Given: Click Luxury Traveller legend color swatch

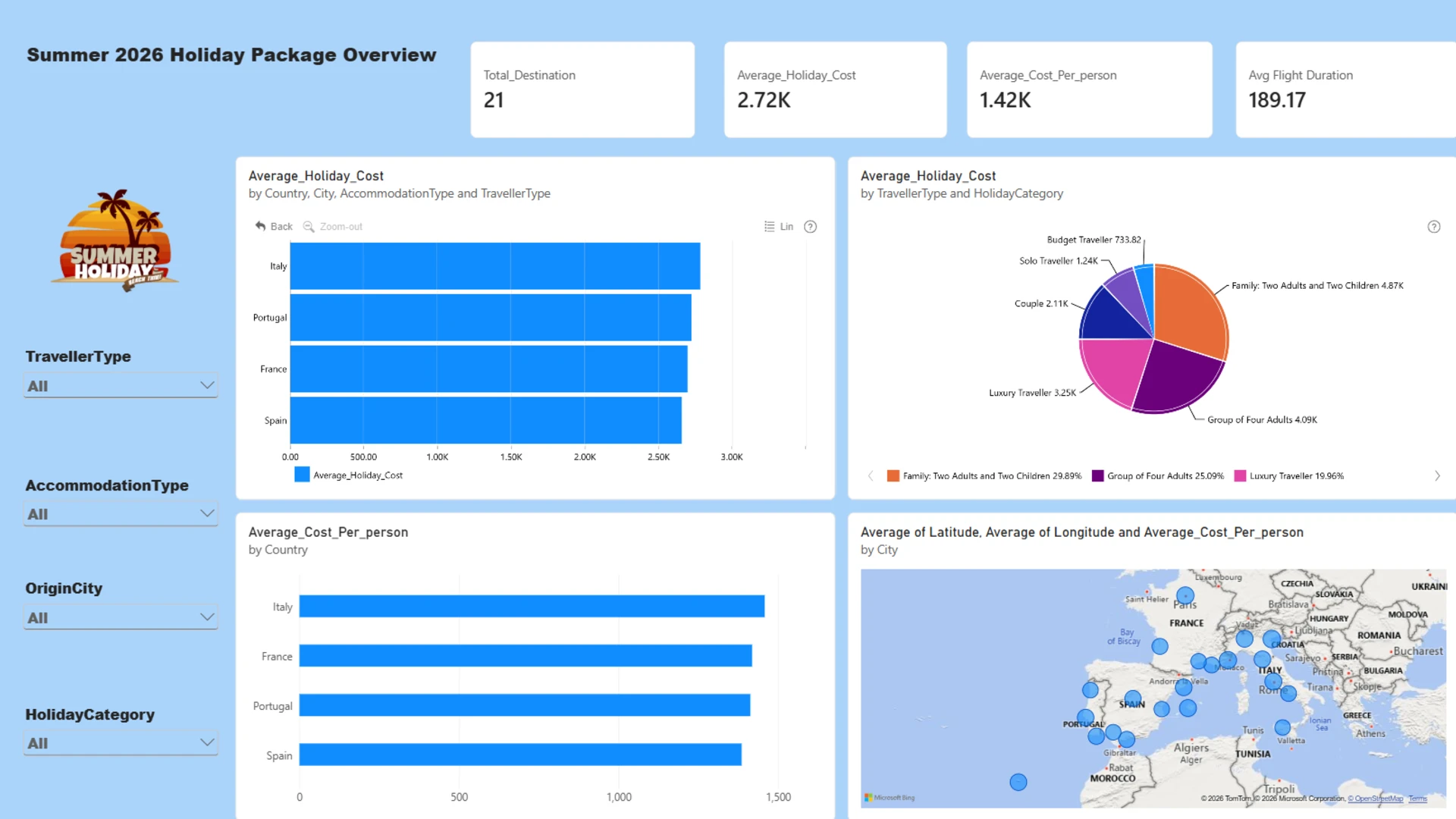Looking at the screenshot, I should (x=1241, y=475).
